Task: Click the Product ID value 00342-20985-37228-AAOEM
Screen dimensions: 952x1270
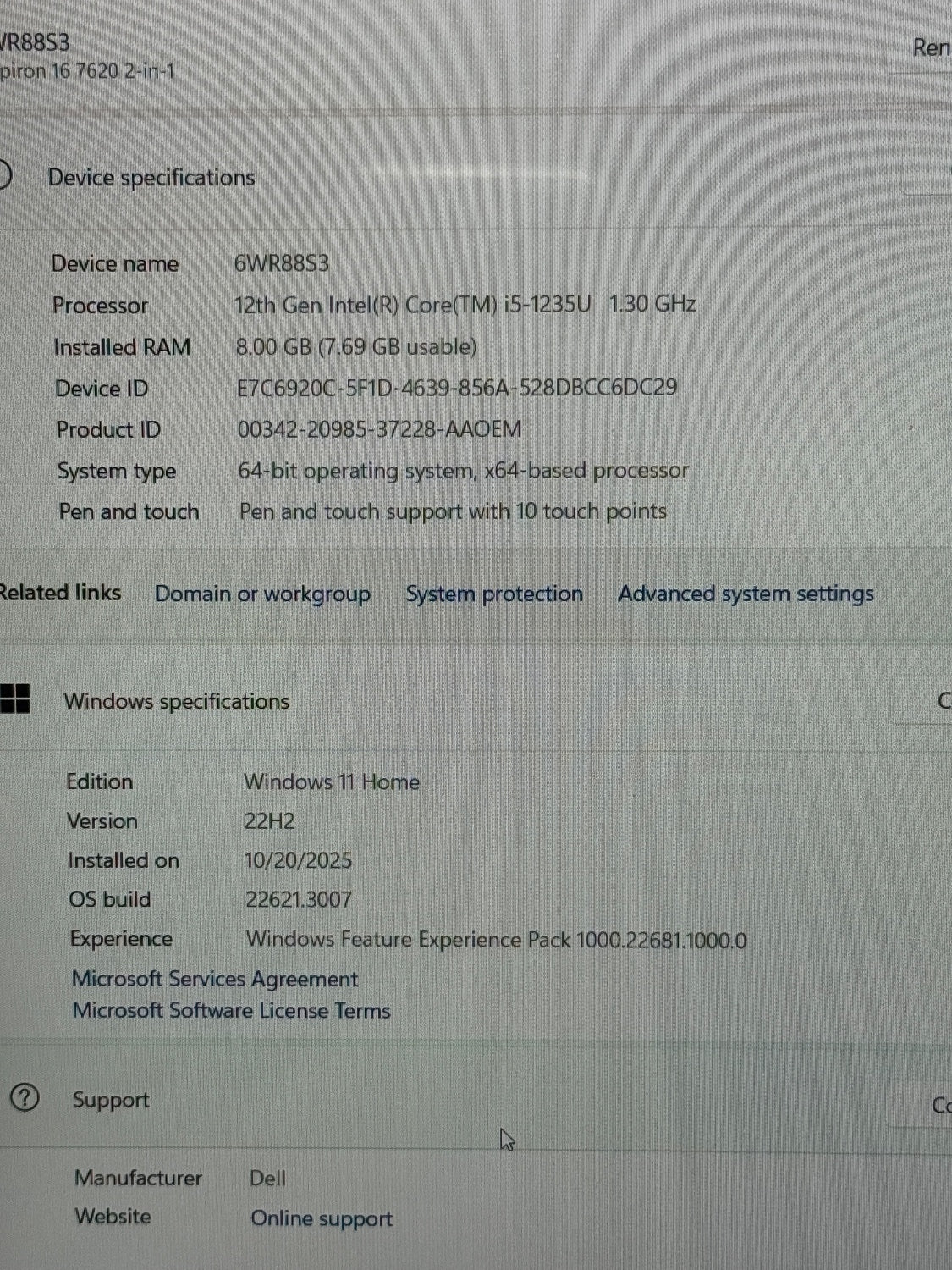Action: (x=379, y=429)
